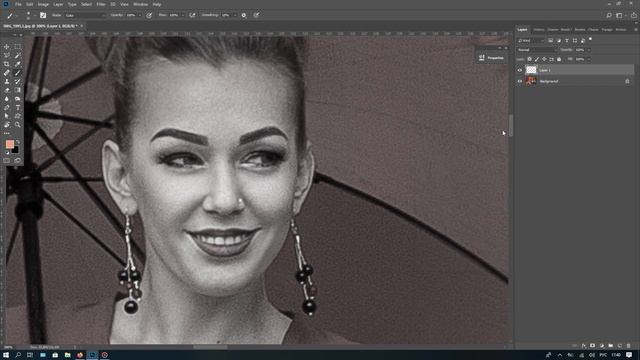Image resolution: width=640 pixels, height=360 pixels.
Task: Enable airbrush-style build-up
Action: pyautogui.click(x=192, y=16)
